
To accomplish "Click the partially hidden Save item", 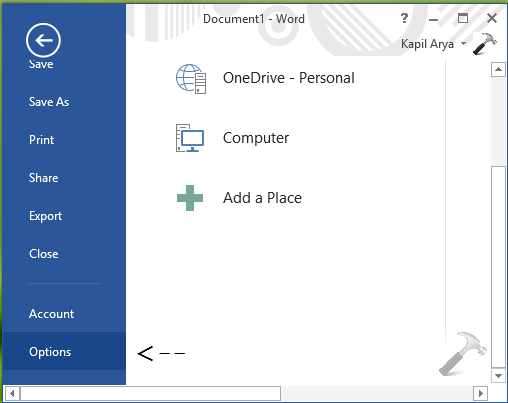I will point(41,64).
